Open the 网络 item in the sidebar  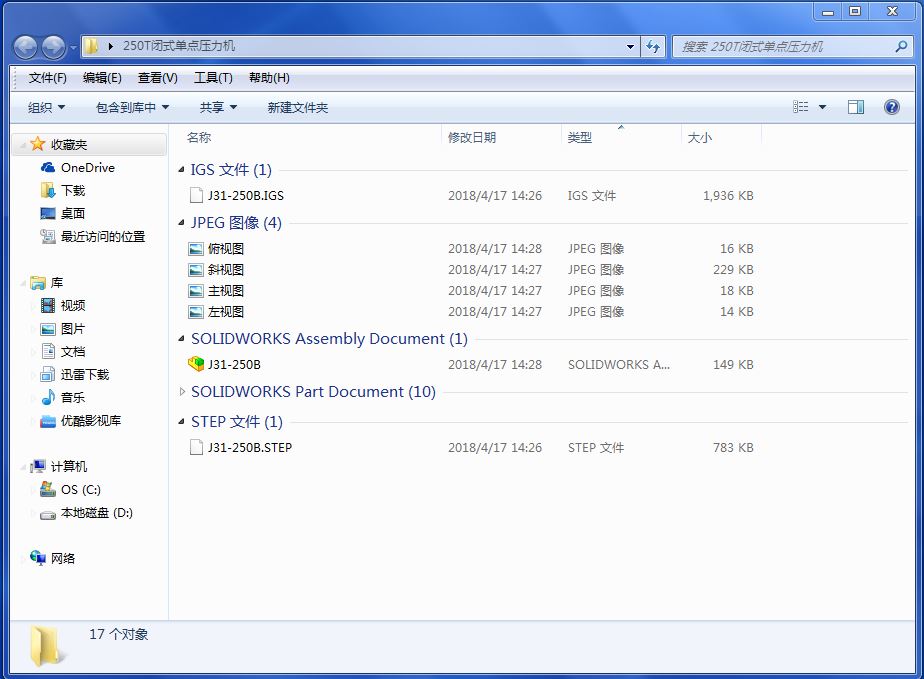(62, 558)
